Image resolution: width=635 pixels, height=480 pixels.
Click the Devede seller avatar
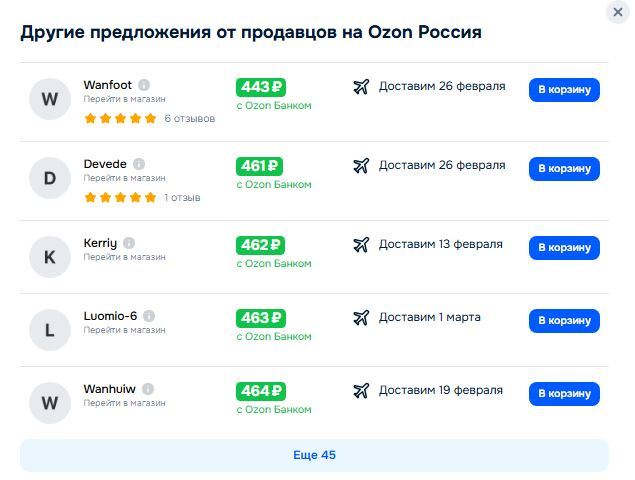[50, 179]
